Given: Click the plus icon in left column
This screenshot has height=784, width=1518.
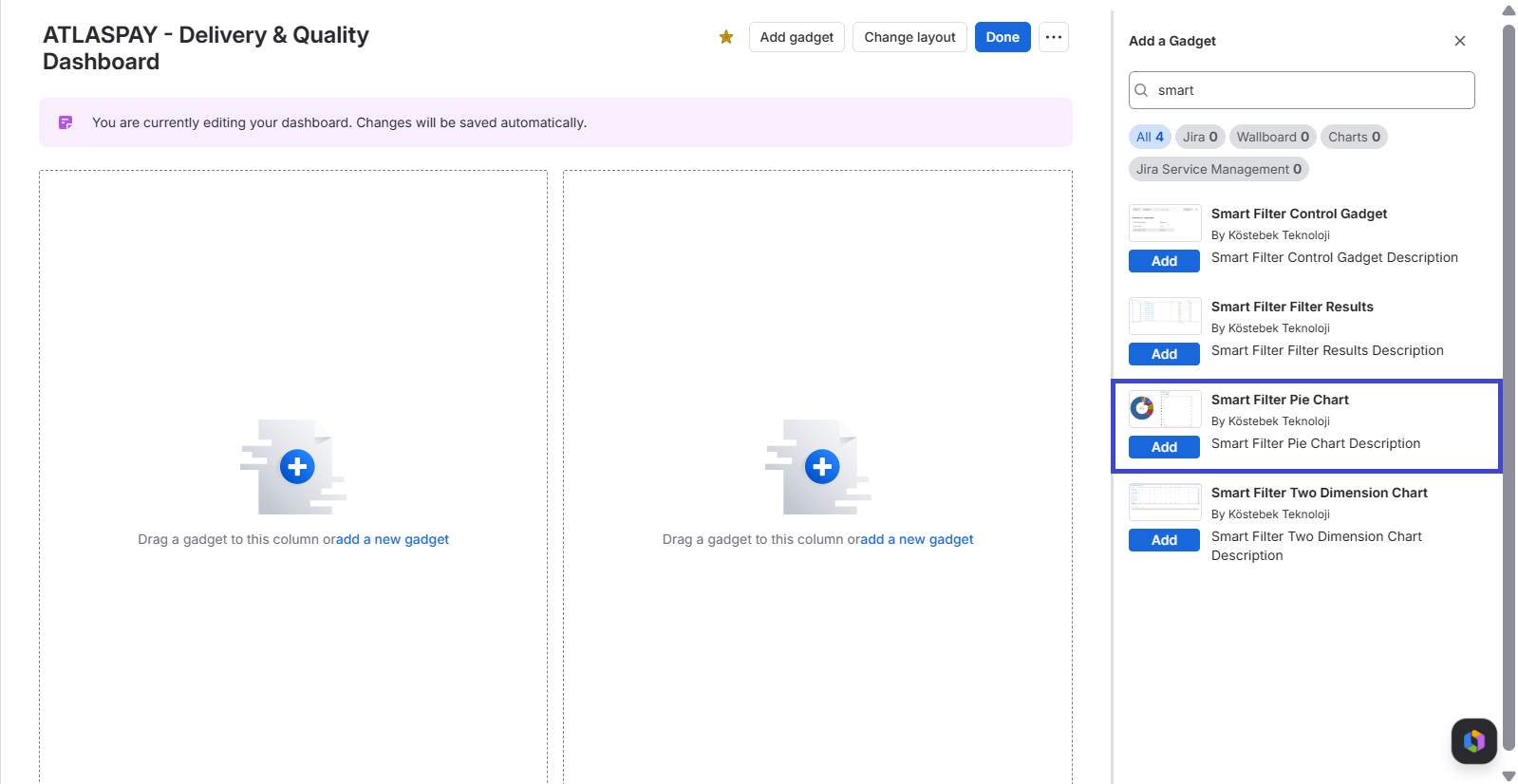Looking at the screenshot, I should (x=297, y=467).
